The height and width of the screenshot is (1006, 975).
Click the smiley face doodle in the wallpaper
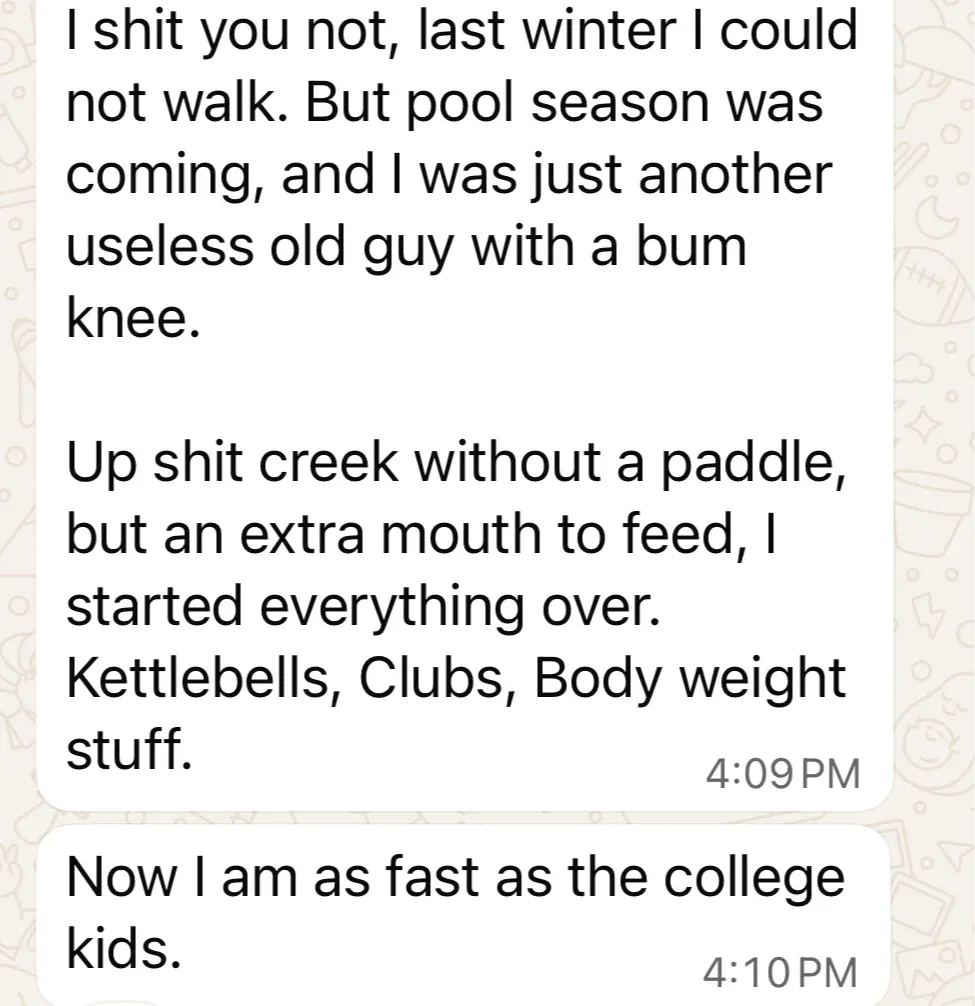[931, 741]
